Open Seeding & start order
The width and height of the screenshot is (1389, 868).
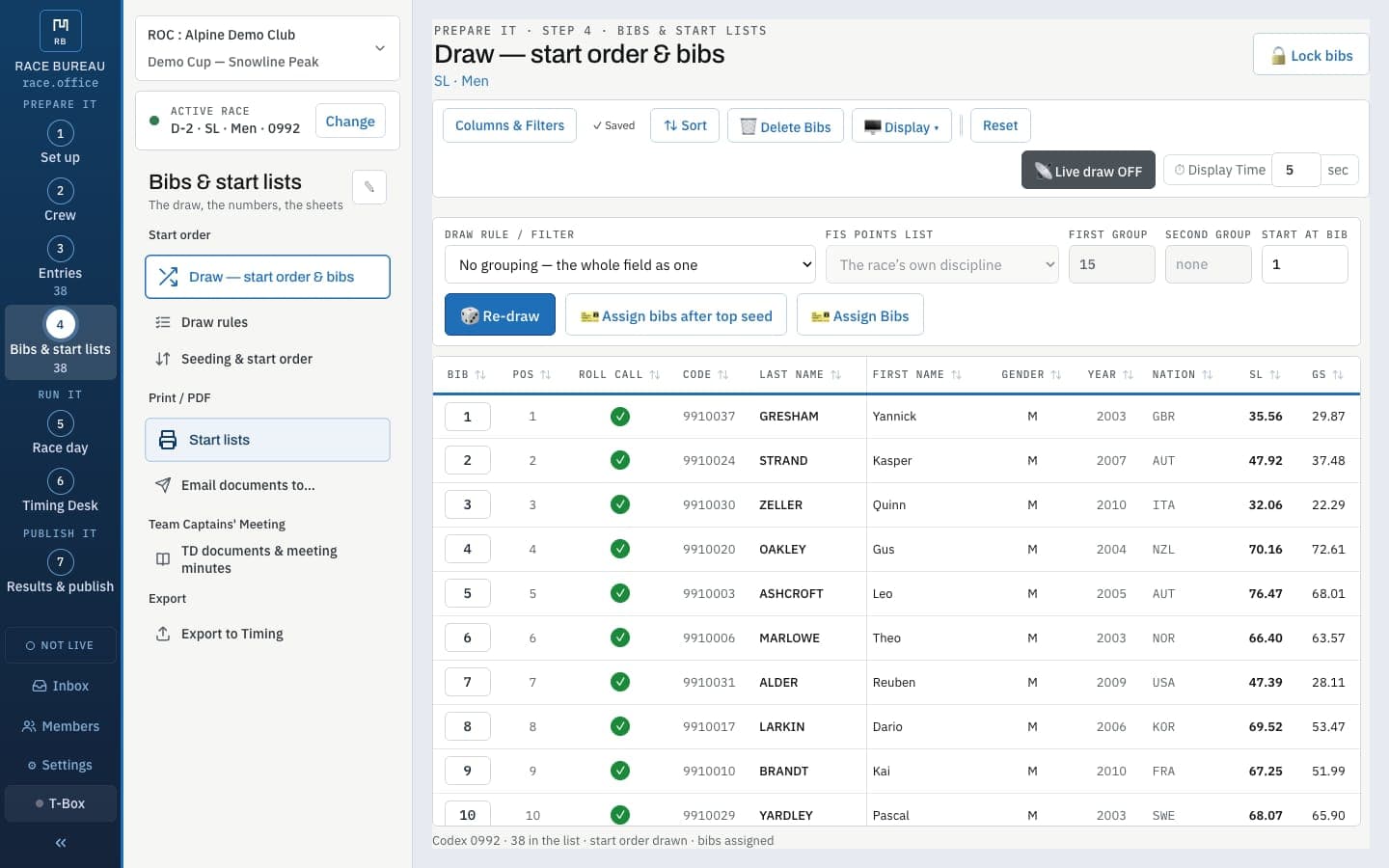point(267,359)
